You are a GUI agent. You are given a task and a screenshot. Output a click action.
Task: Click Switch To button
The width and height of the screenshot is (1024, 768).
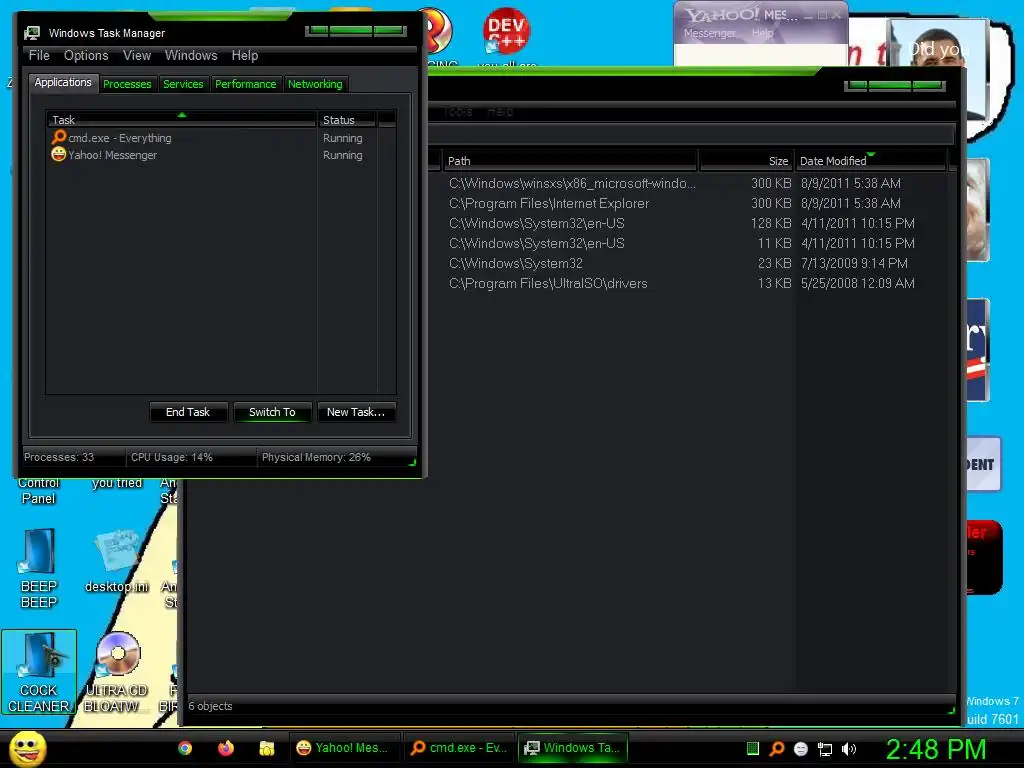(x=272, y=412)
